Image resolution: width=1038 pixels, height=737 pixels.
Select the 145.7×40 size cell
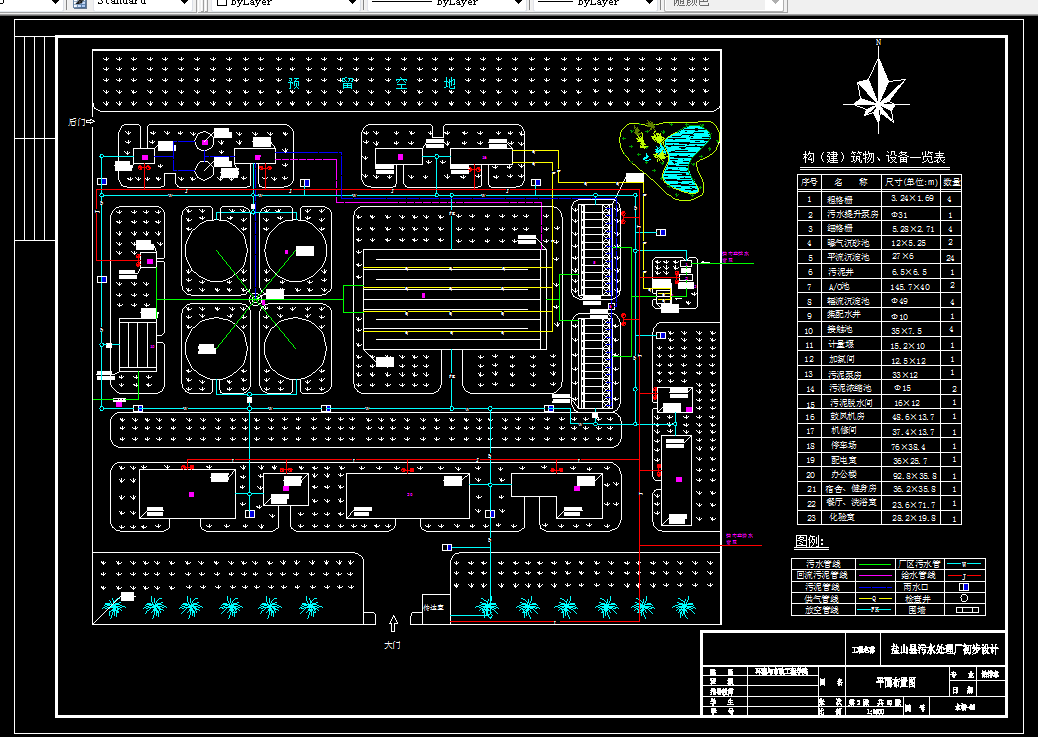(912, 286)
